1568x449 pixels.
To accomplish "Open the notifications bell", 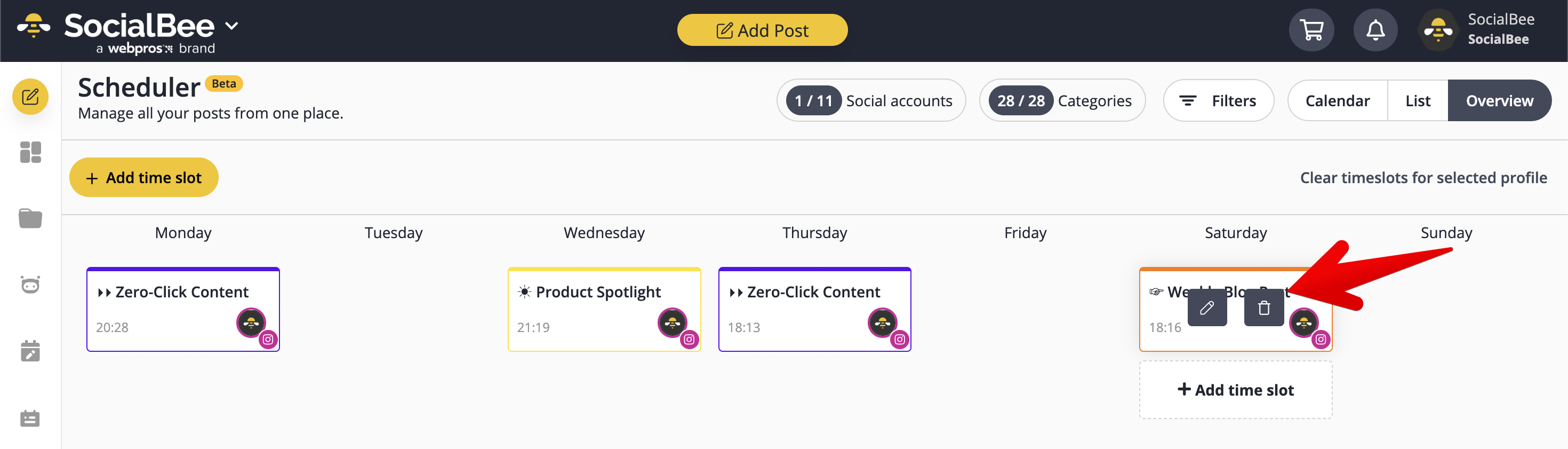I will tap(1375, 30).
